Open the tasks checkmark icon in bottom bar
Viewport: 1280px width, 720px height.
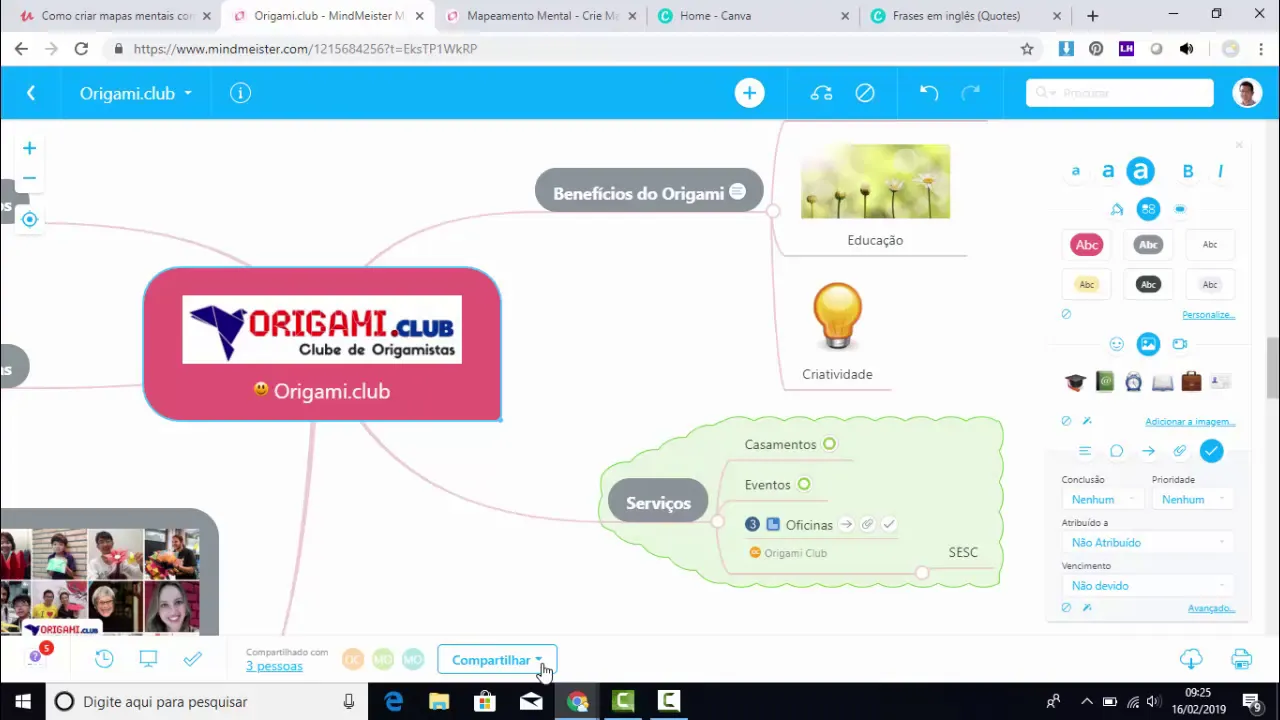click(x=193, y=659)
